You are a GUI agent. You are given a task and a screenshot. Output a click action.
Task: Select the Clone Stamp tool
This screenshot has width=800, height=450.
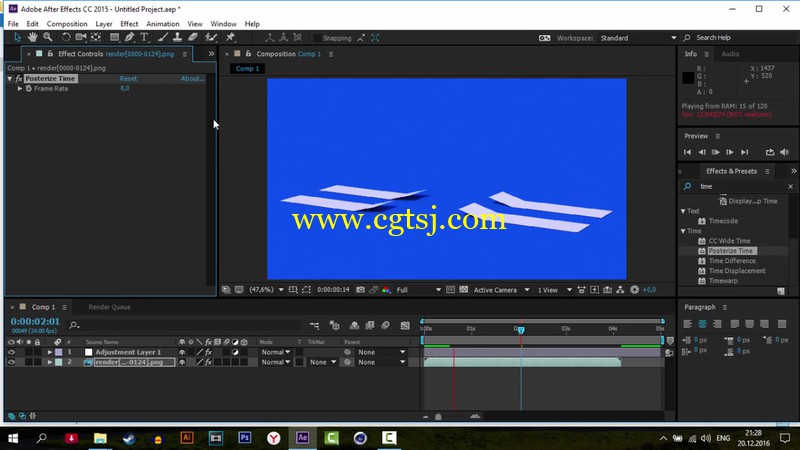click(x=177, y=37)
